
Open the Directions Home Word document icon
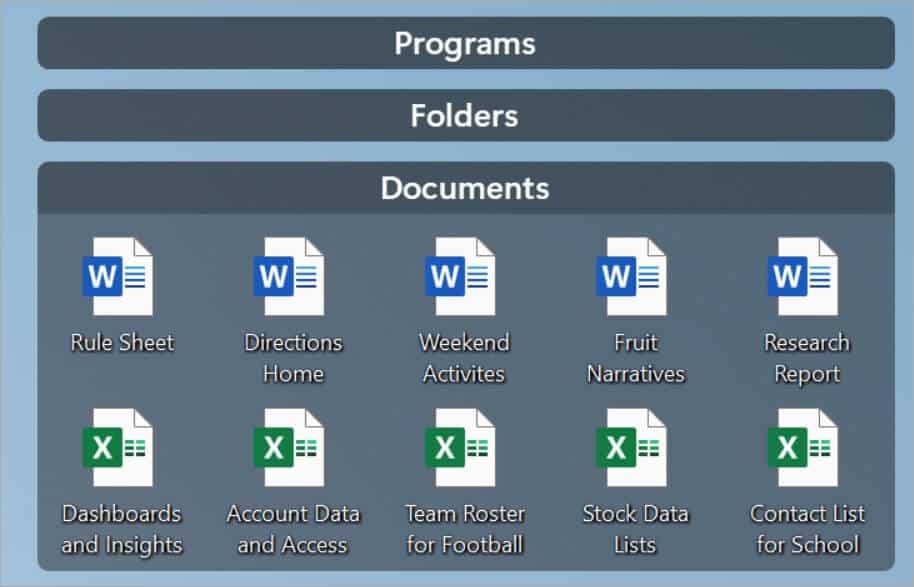click(x=289, y=276)
